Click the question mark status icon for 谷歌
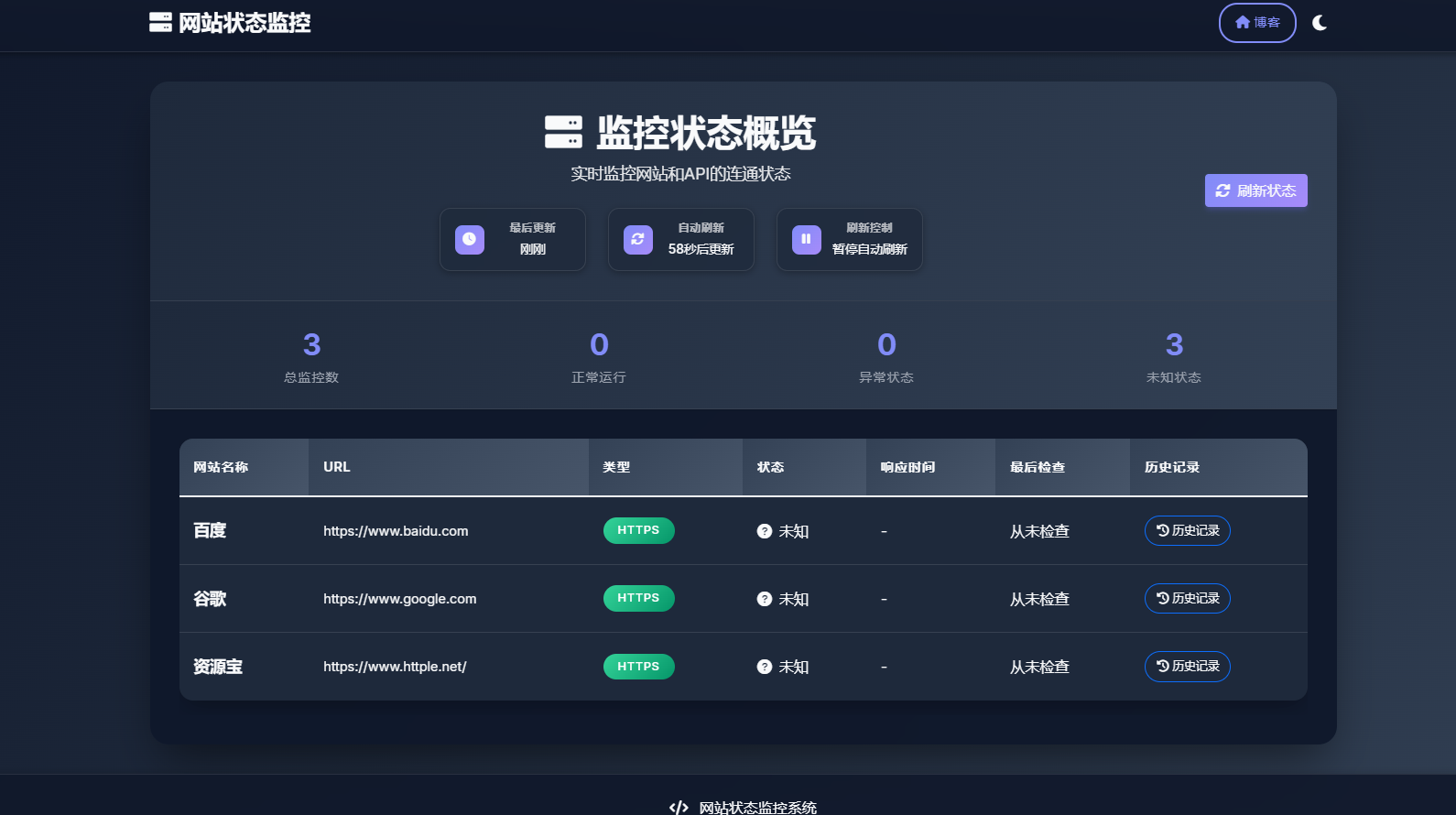1456x815 pixels. pyautogui.click(x=765, y=599)
